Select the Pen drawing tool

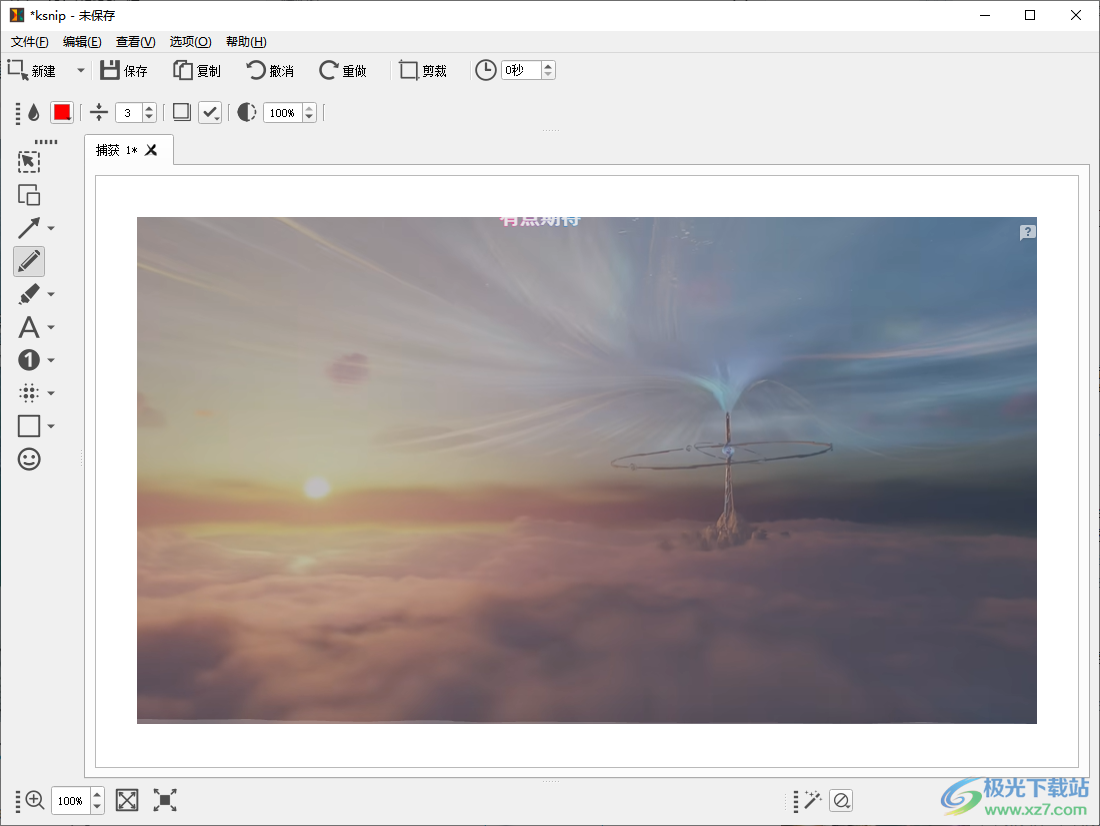(x=29, y=261)
